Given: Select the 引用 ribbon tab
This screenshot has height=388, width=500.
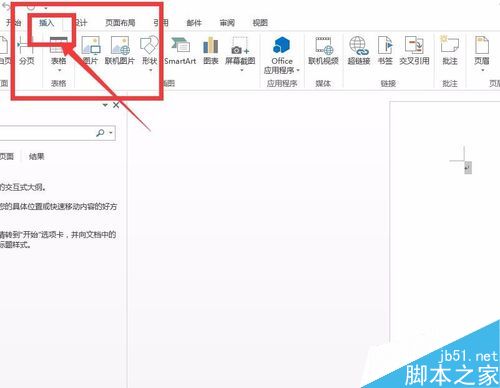Looking at the screenshot, I should pos(161,23).
